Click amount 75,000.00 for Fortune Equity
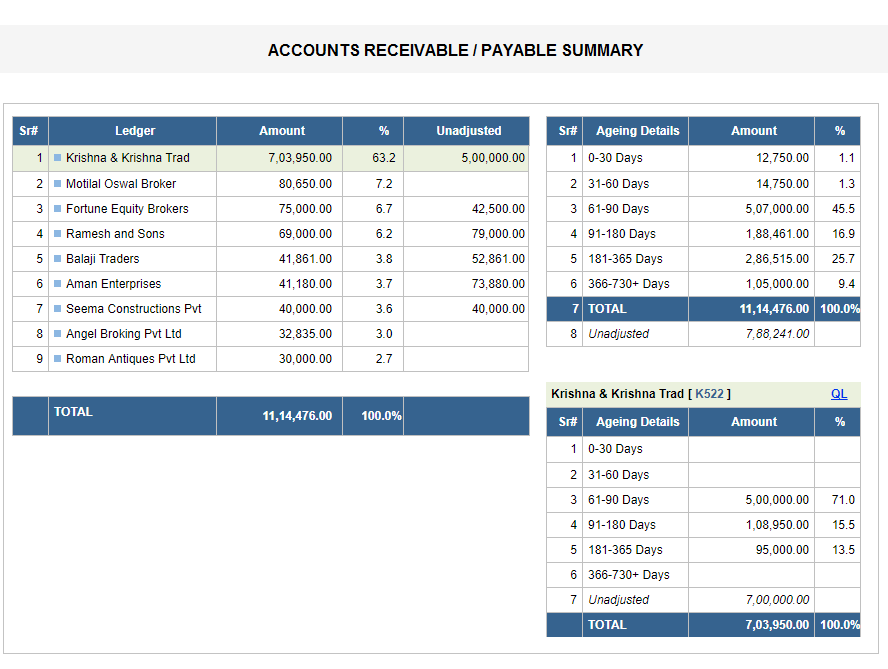 (305, 208)
